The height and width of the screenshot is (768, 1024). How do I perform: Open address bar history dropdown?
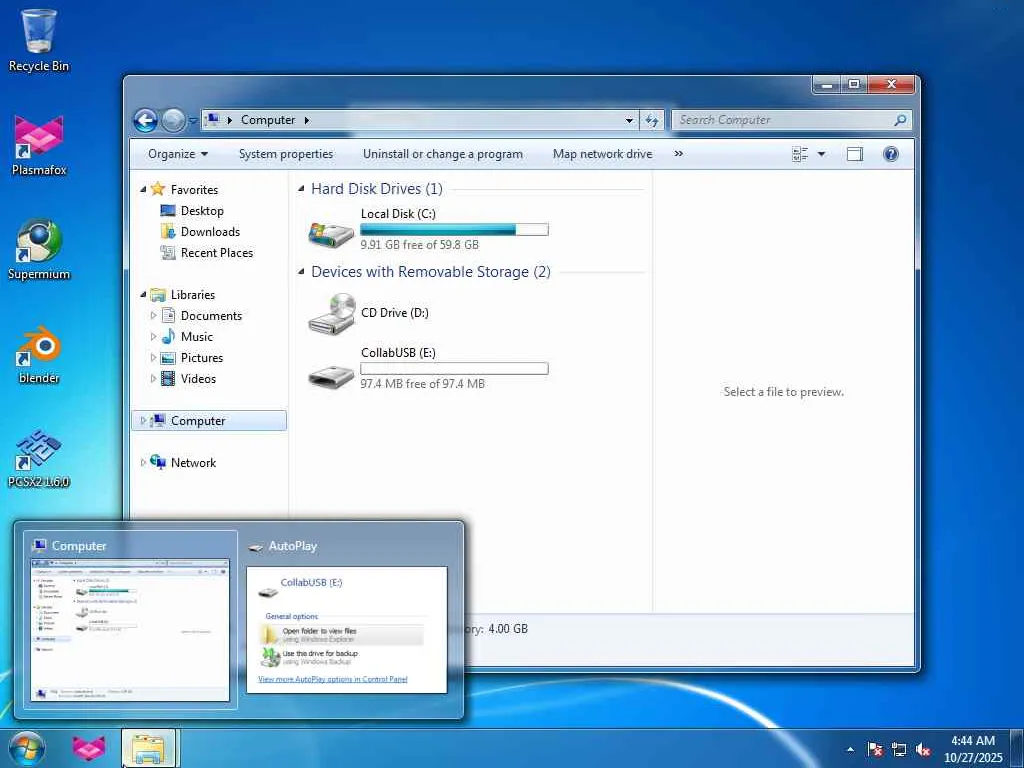629,120
